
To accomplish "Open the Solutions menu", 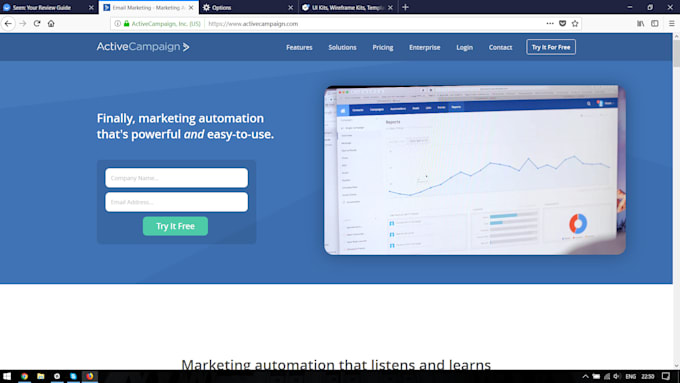I will tap(342, 47).
